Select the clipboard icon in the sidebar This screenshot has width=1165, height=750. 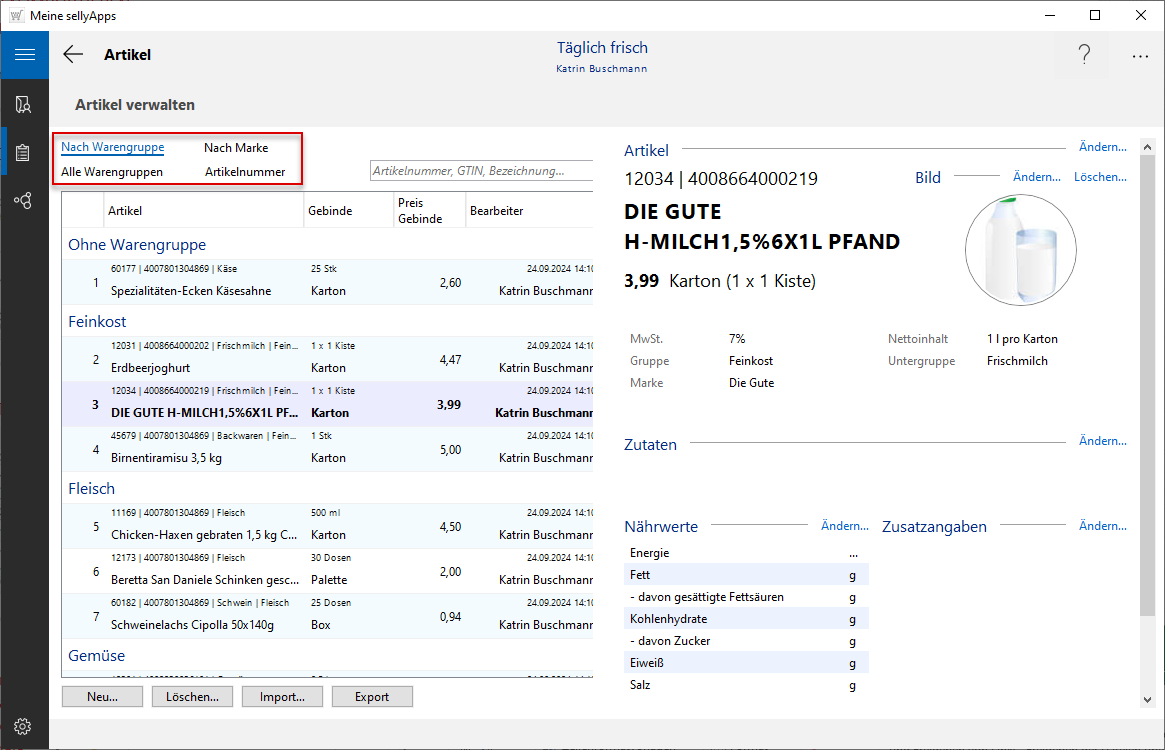click(24, 153)
